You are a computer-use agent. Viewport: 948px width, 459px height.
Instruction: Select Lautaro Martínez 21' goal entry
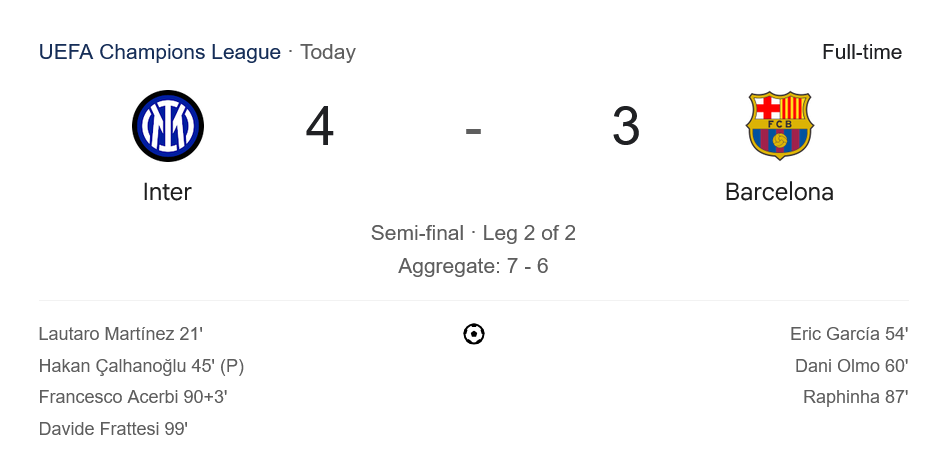tap(121, 334)
